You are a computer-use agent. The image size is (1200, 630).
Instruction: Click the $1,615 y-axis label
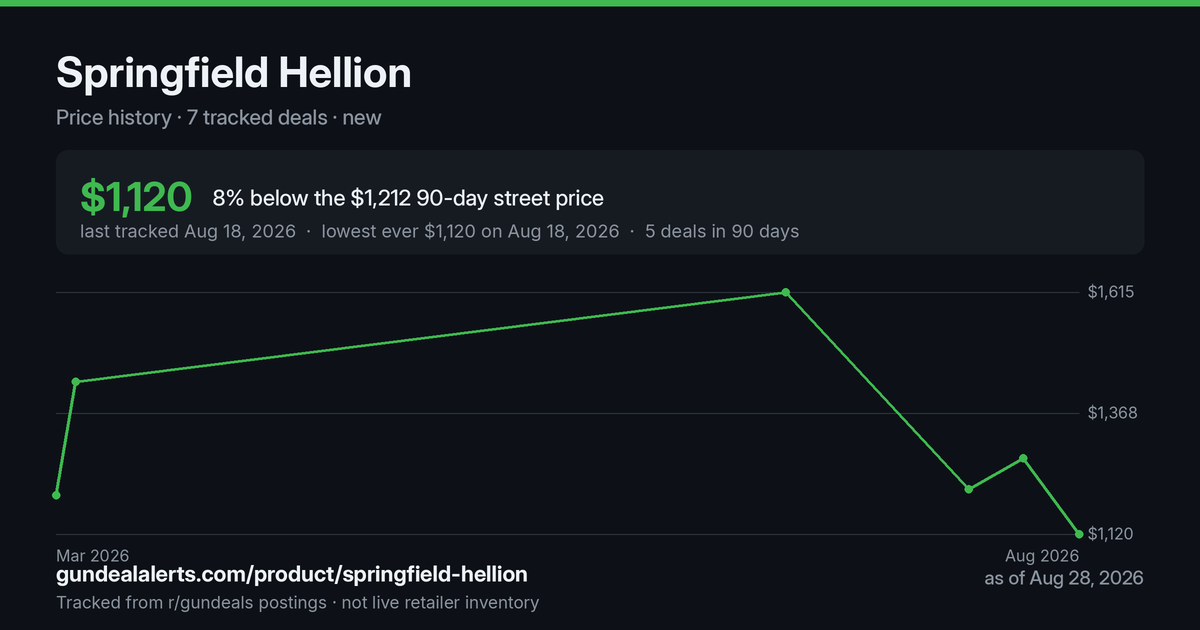click(1110, 292)
